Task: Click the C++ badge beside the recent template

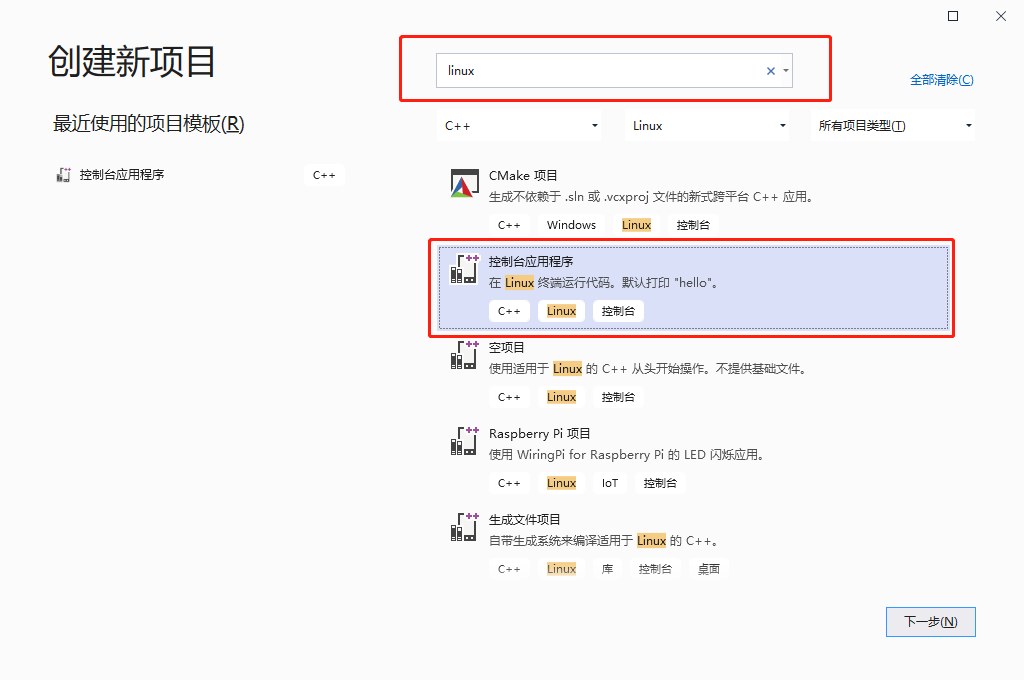Action: [324, 174]
